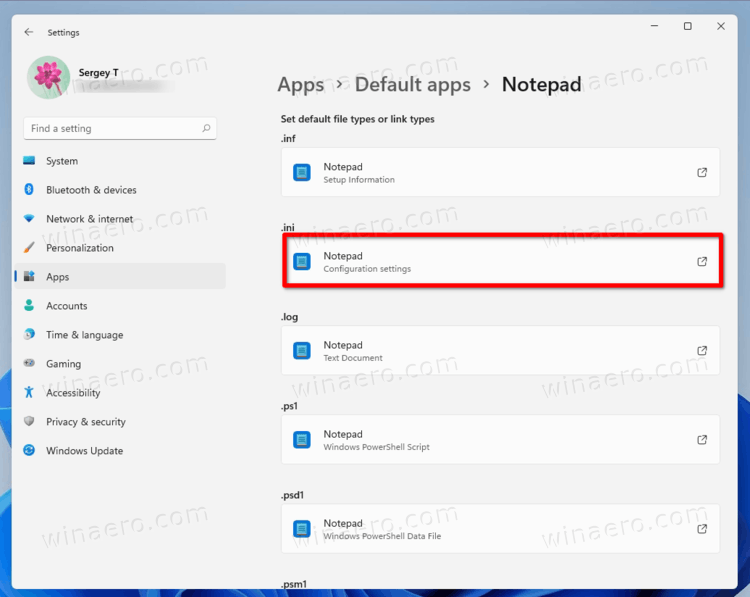Open the external link icon for .log
The image size is (750, 597).
pos(702,351)
